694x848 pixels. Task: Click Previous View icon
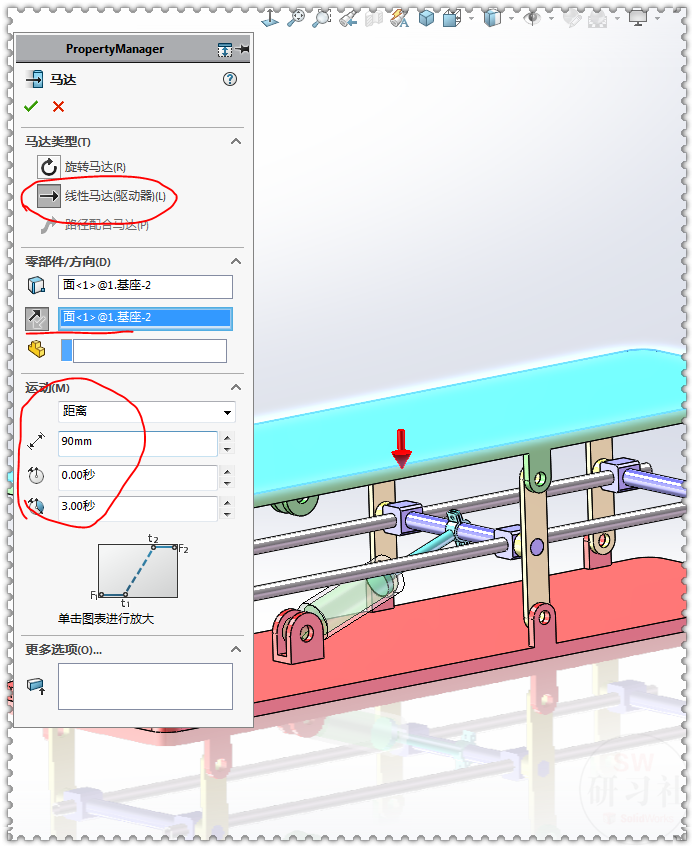point(348,19)
